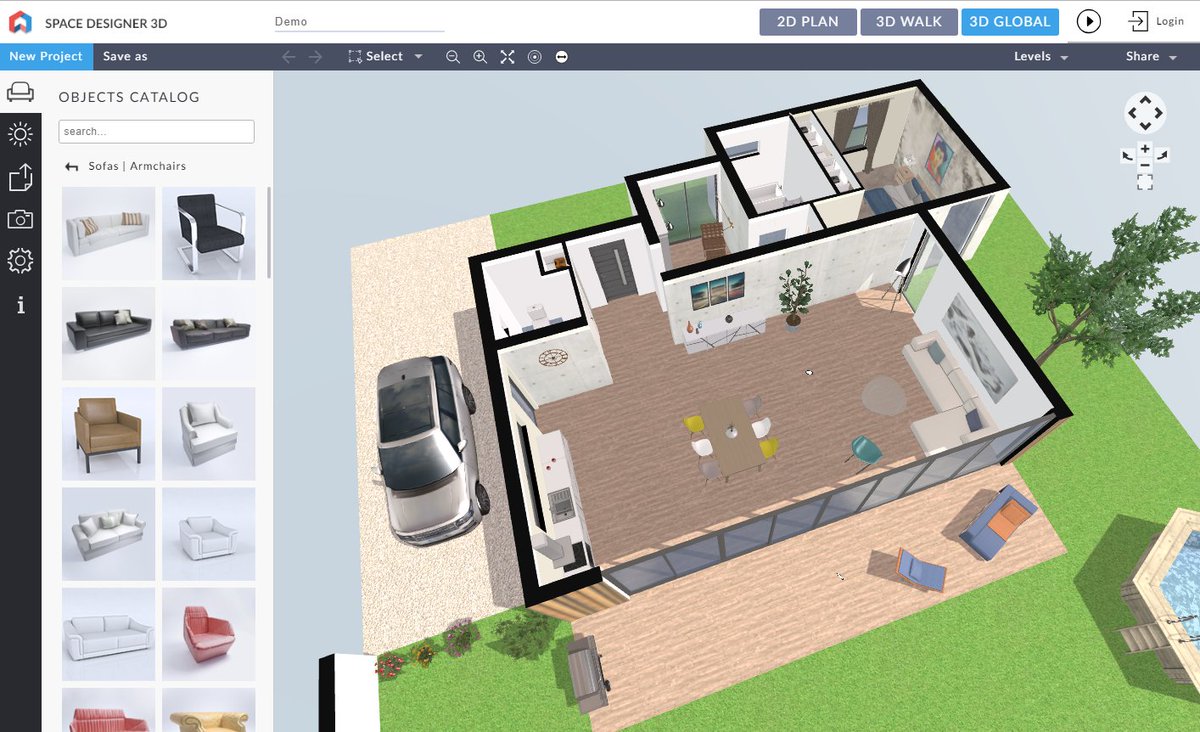Pan view right with navigation arrow

click(1159, 113)
